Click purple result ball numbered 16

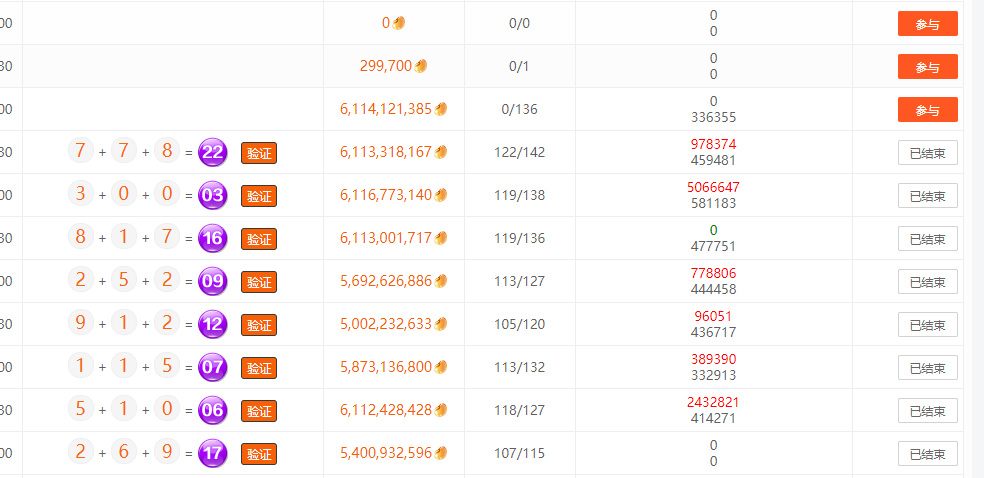click(x=212, y=238)
